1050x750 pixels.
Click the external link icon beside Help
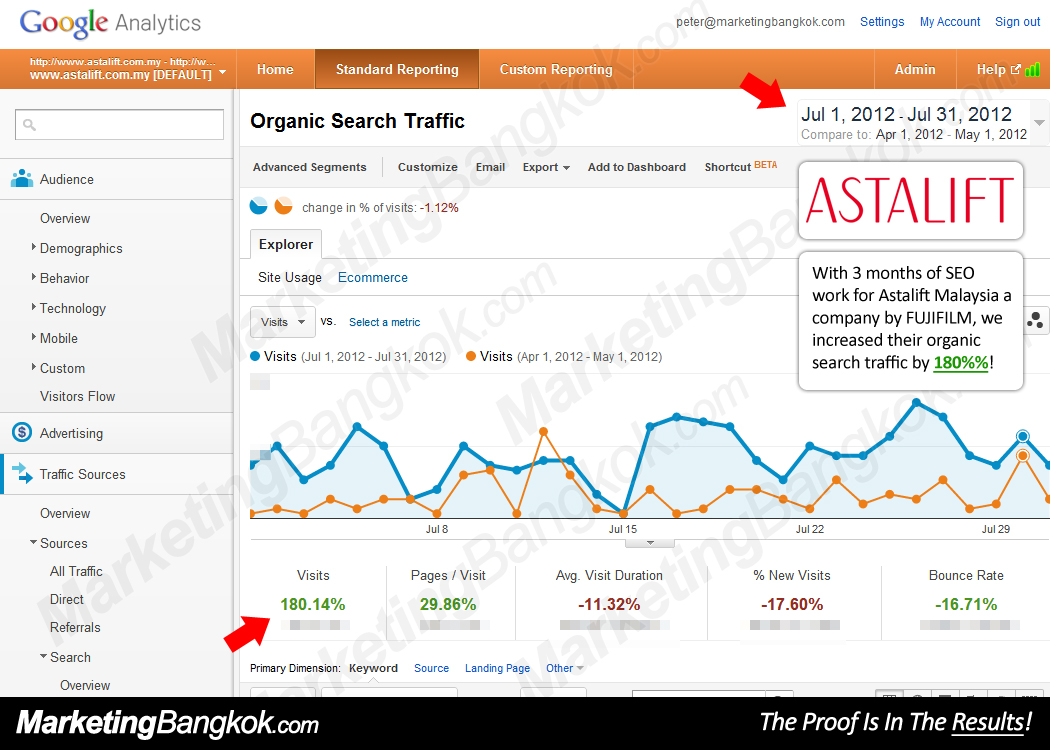point(1015,69)
